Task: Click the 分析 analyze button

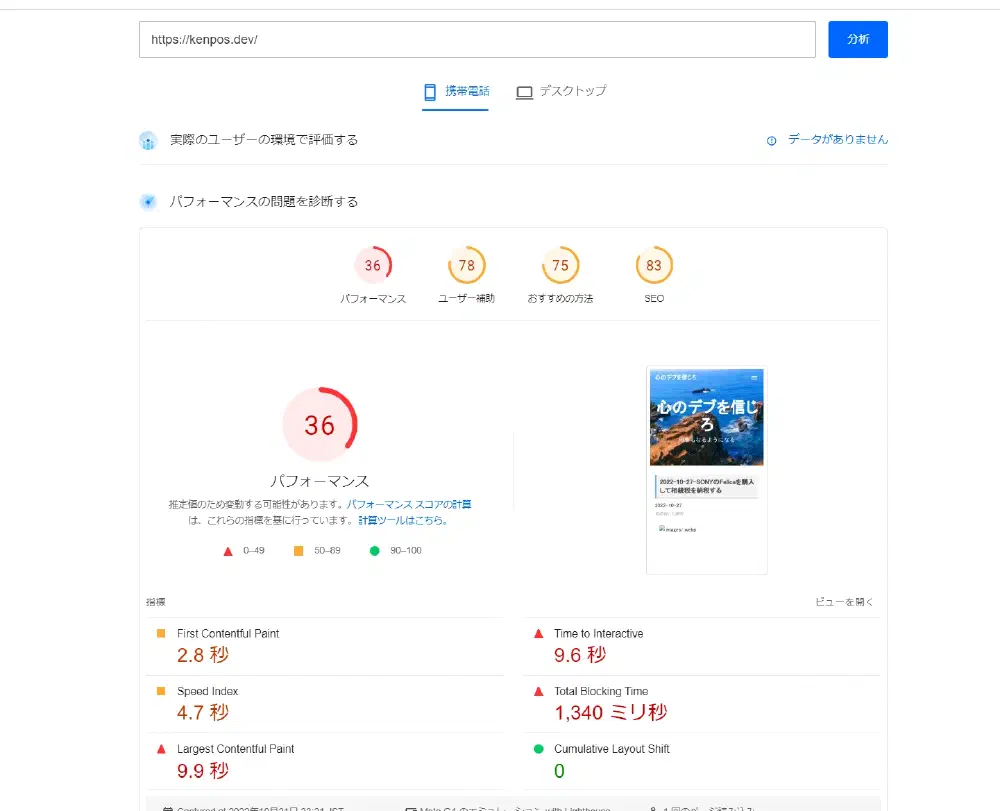Action: (857, 40)
